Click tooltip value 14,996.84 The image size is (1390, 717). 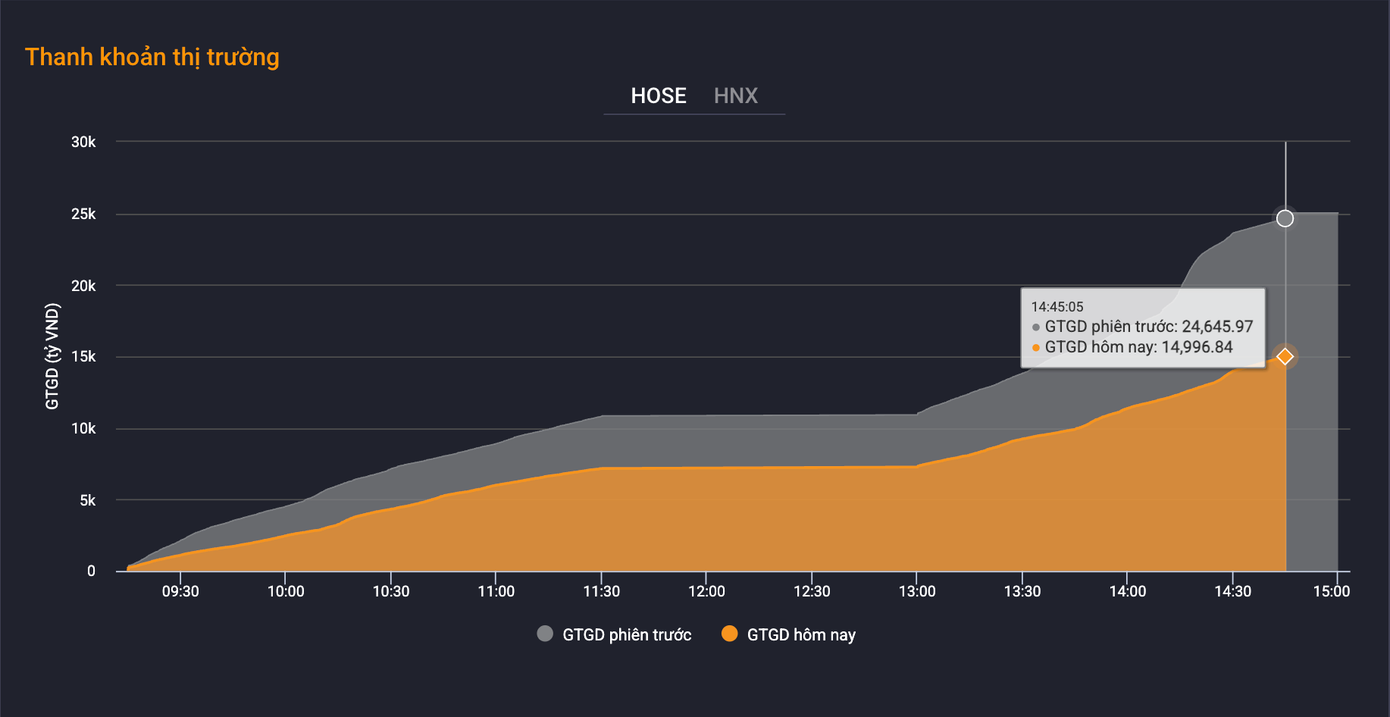click(x=1197, y=348)
